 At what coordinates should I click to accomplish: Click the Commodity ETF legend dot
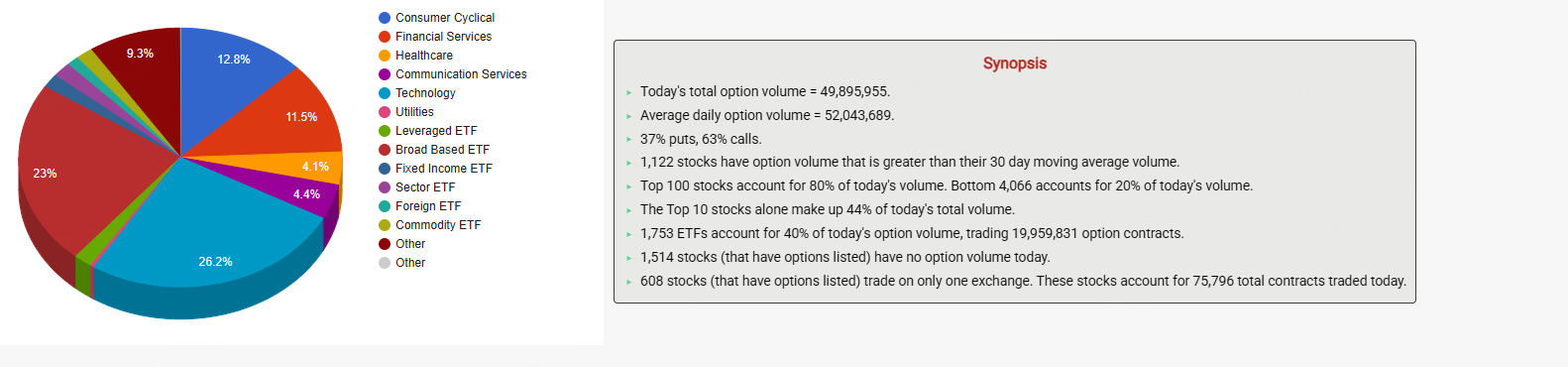click(x=385, y=225)
